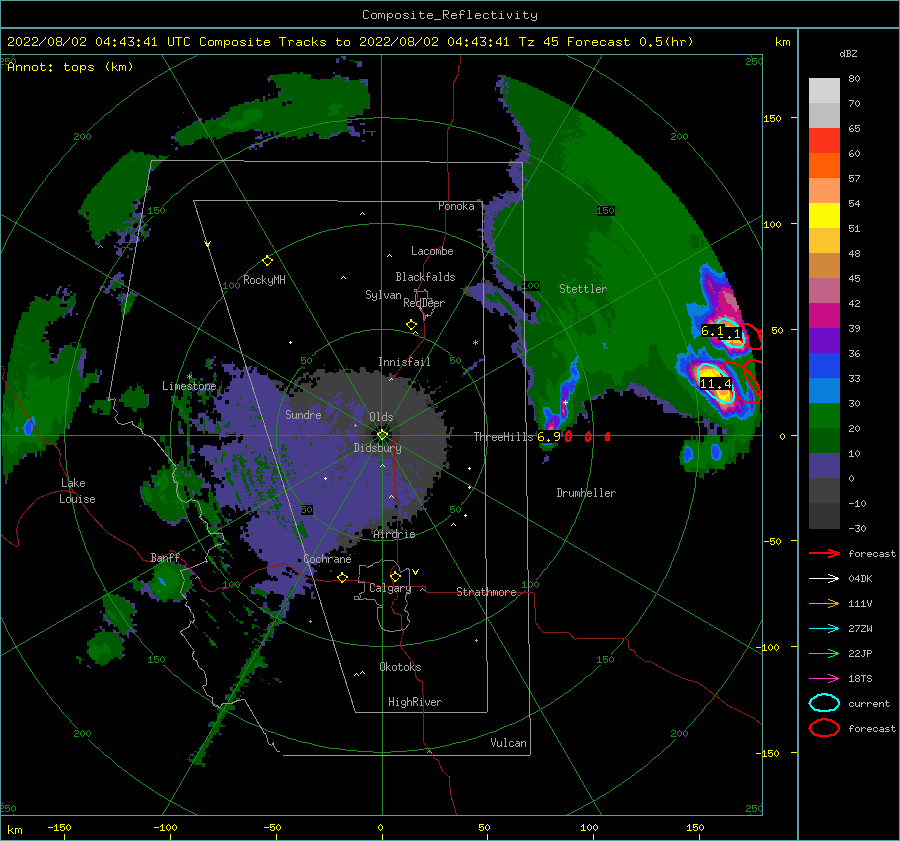Click the light gray swatch between 80 and 70
This screenshot has width=900, height=841.
pyautogui.click(x=824, y=91)
